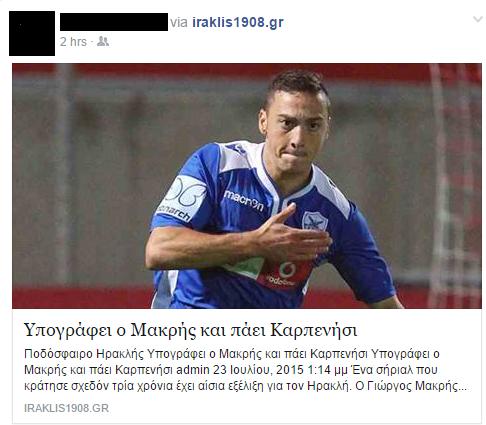Click the redacted poster name

[x=114, y=22]
